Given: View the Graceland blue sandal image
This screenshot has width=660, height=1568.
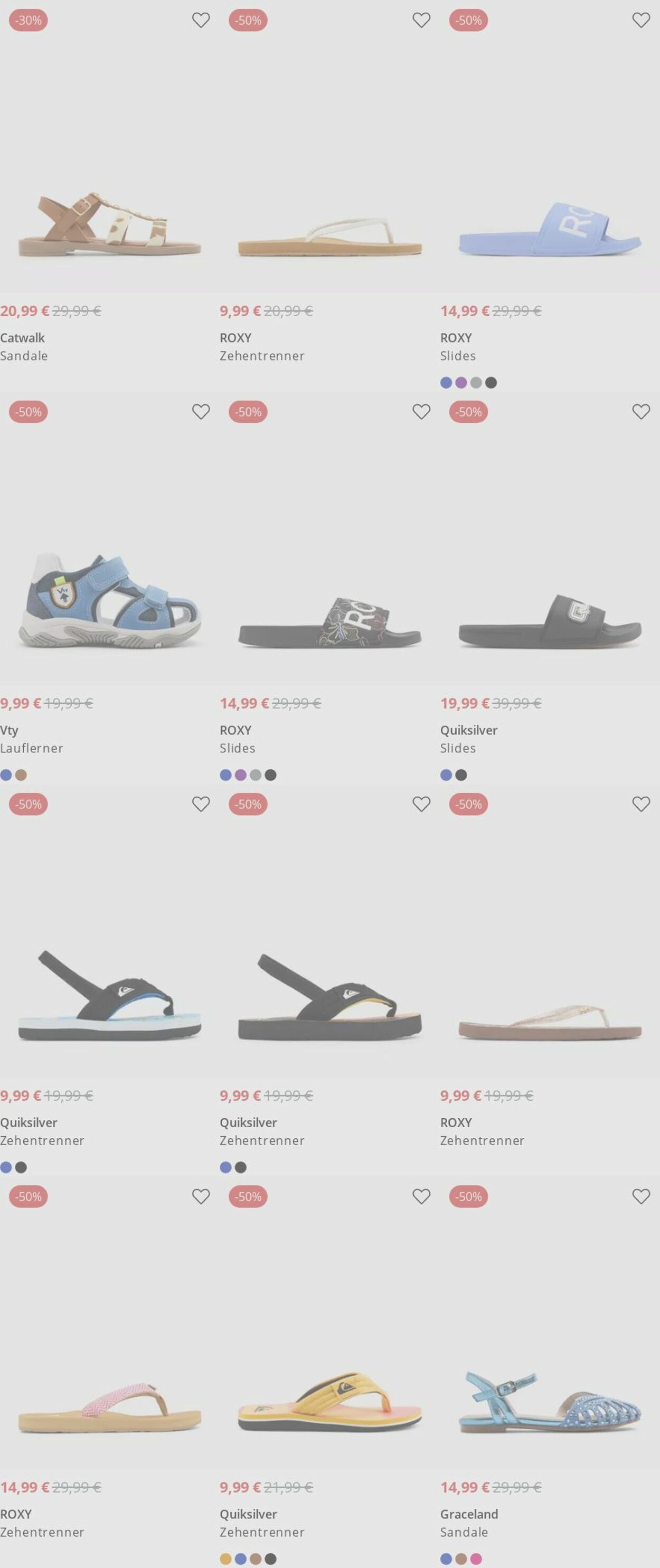Looking at the screenshot, I should (x=550, y=1401).
